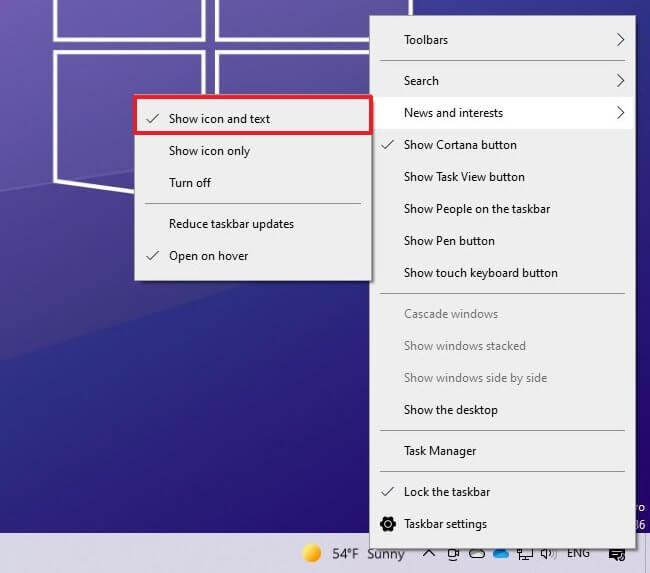The width and height of the screenshot is (650, 573).
Task: Click the volume speaker tray icon
Action: (x=547, y=553)
